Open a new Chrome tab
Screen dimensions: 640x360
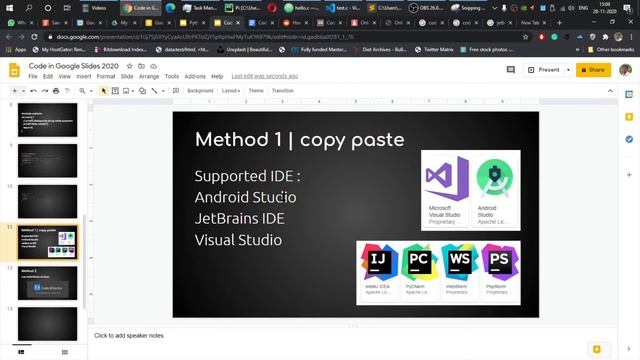click(x=559, y=23)
